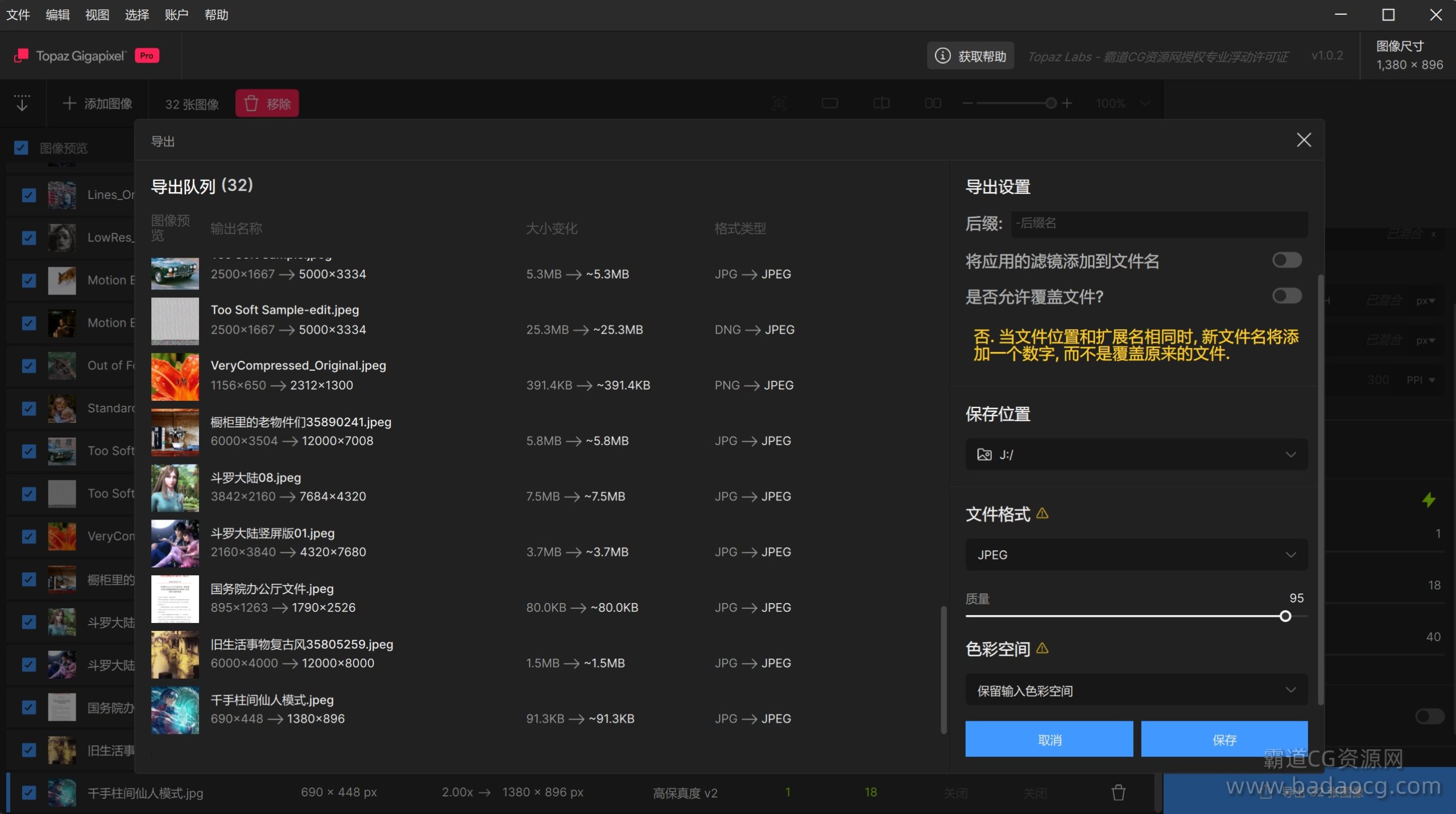This screenshot has height=814, width=1456.
Task: Click the green lightning bolt icon
Action: [x=1428, y=500]
